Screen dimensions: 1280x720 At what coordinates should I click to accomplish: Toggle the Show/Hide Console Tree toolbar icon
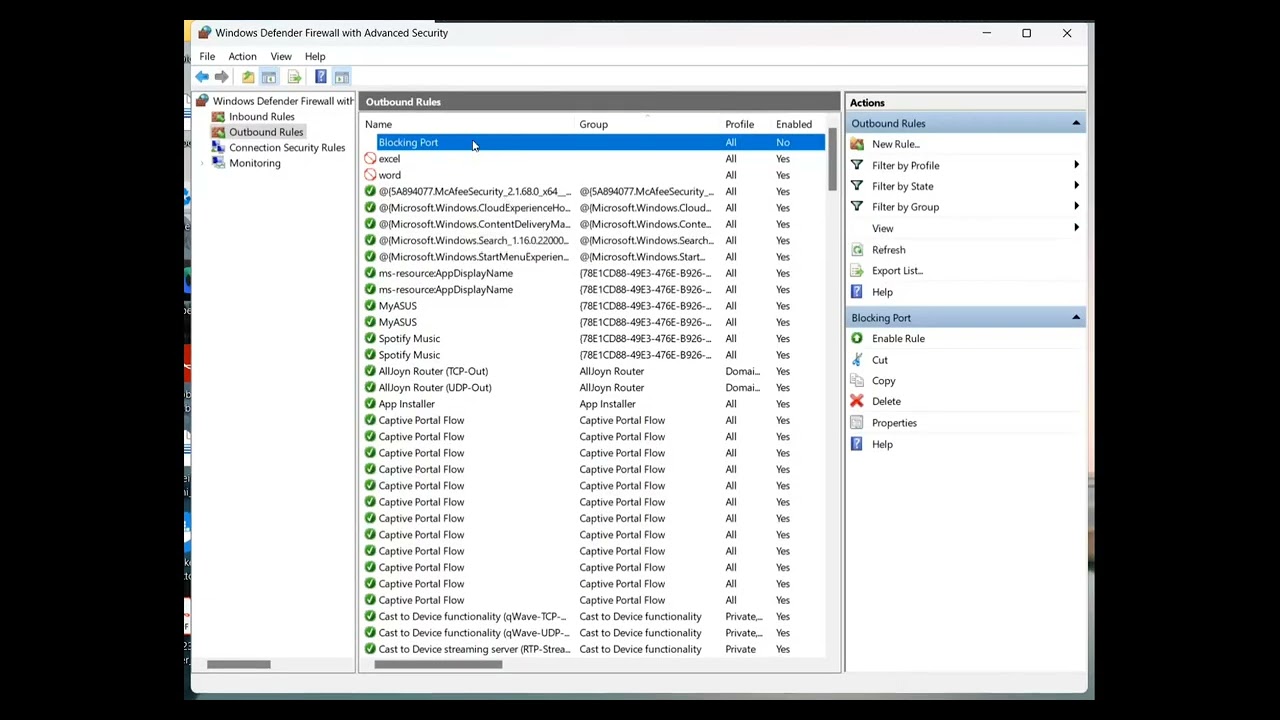tap(269, 77)
